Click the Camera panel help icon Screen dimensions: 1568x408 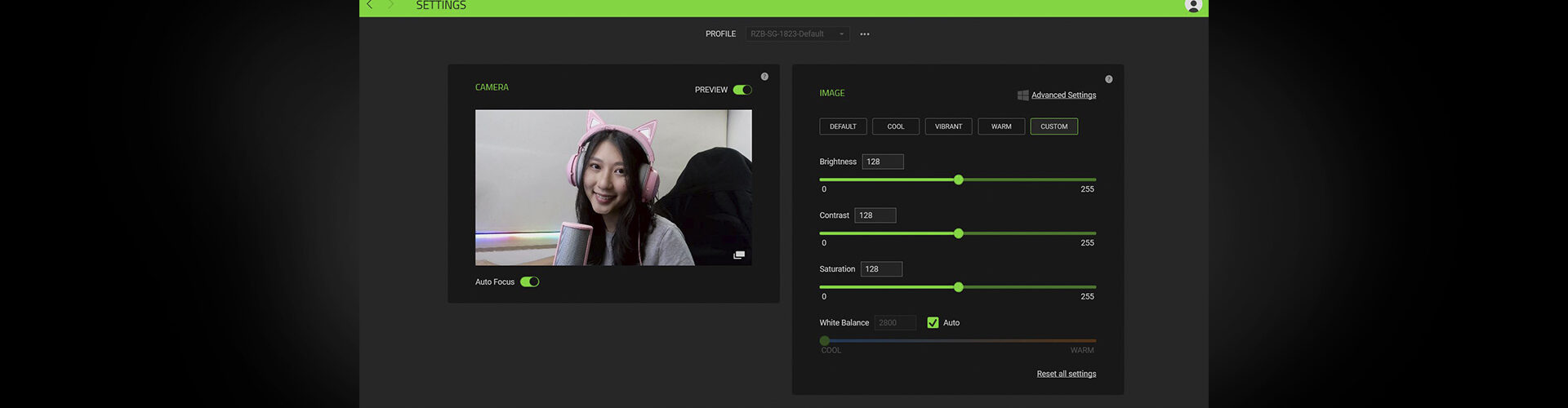coord(764,77)
